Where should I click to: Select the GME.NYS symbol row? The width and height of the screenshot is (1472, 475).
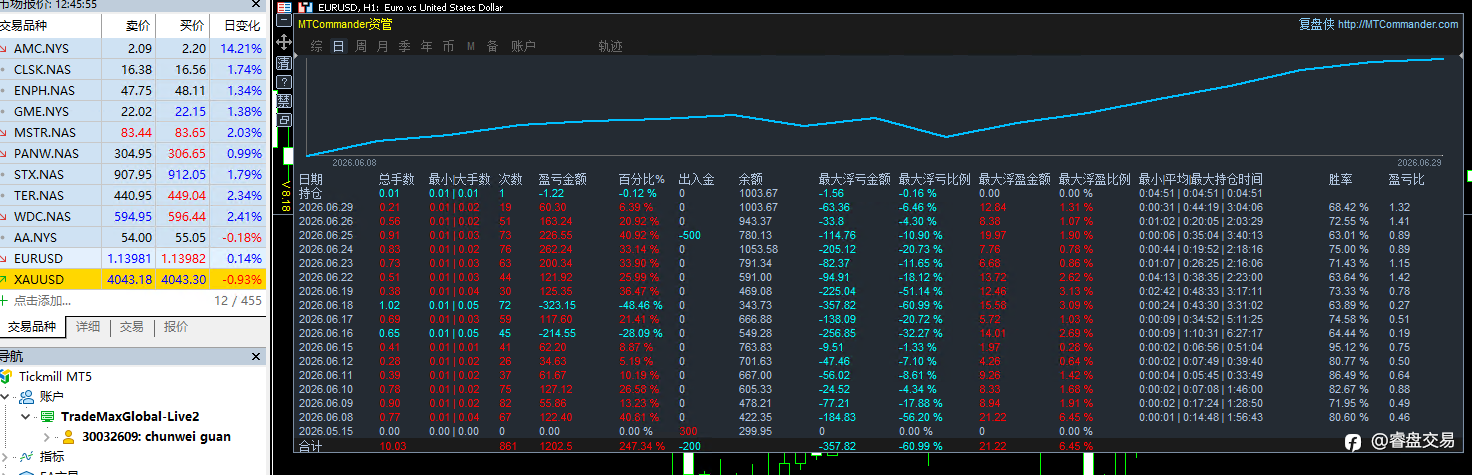pyautogui.click(x=134, y=111)
